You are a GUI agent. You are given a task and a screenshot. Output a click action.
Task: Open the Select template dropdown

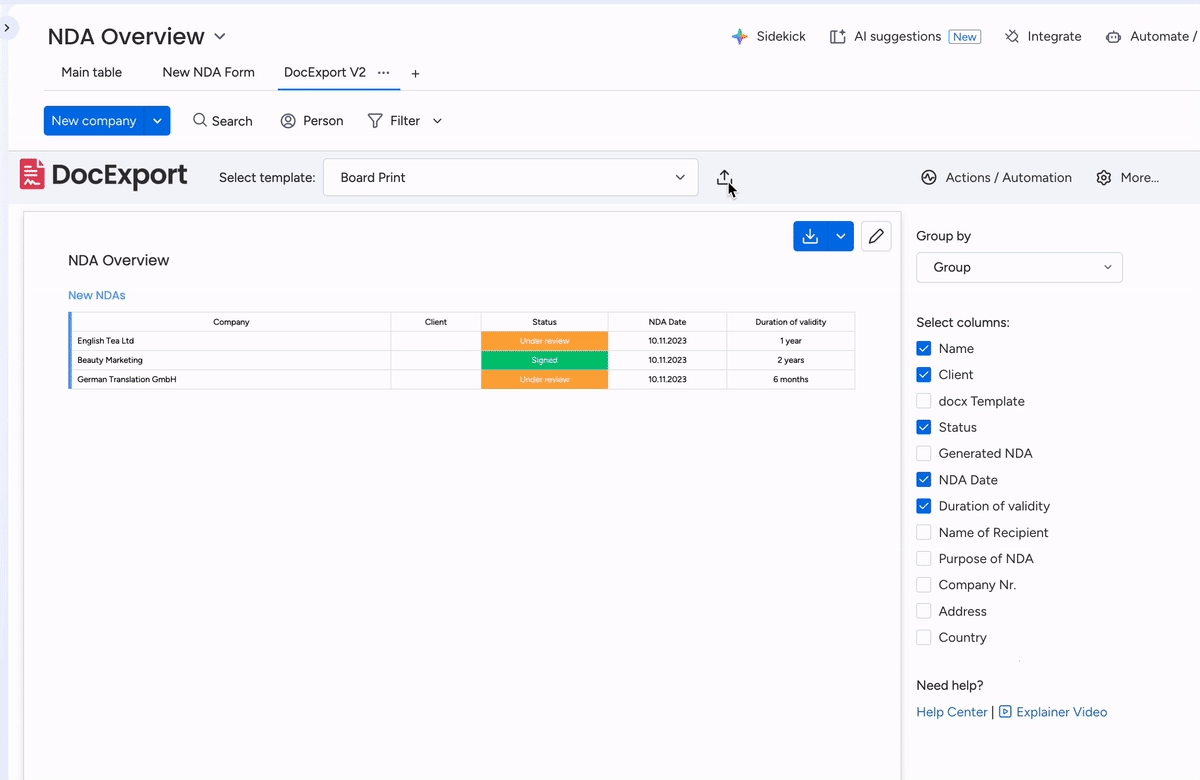point(510,178)
